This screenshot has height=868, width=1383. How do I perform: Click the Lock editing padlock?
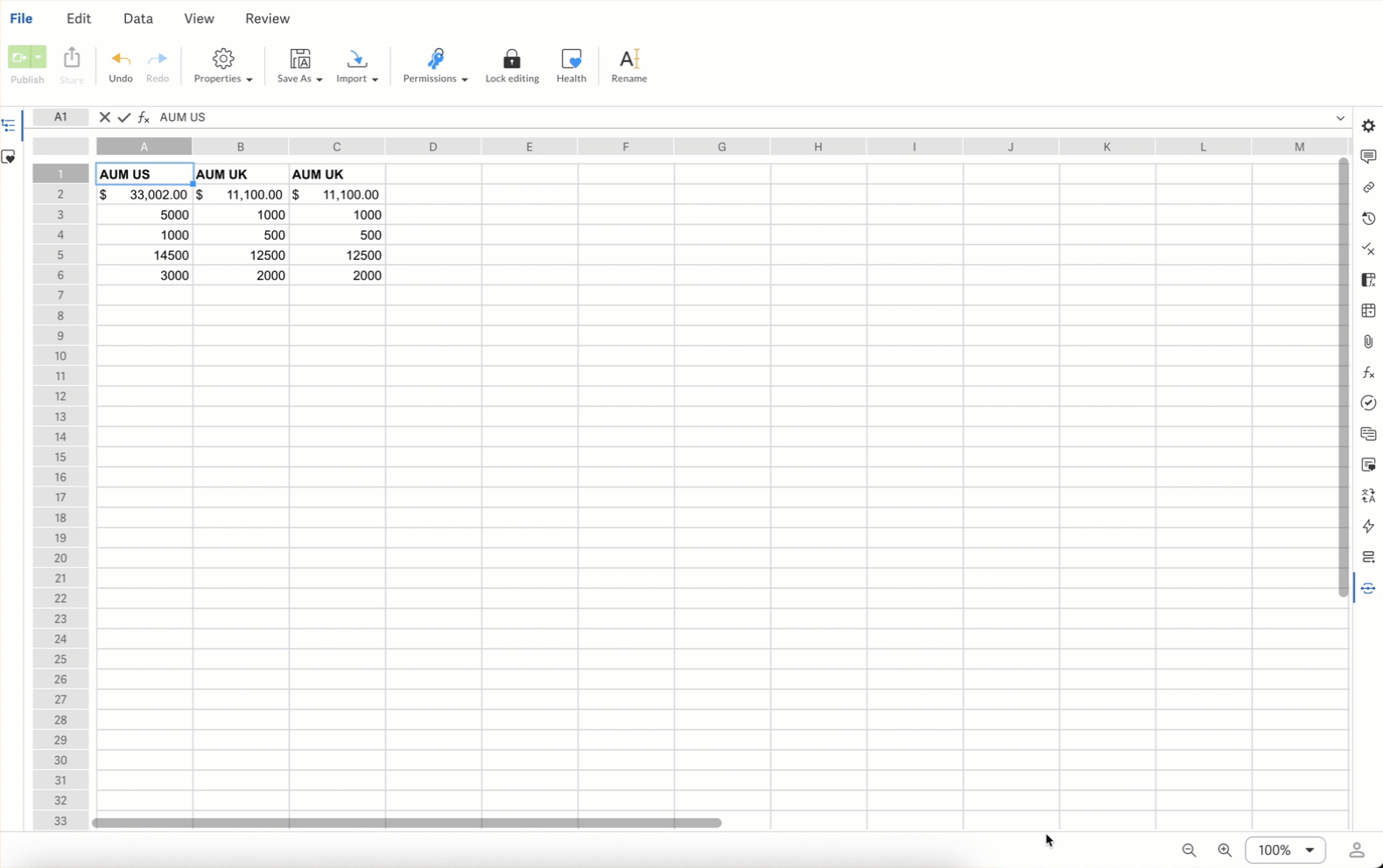512,66
